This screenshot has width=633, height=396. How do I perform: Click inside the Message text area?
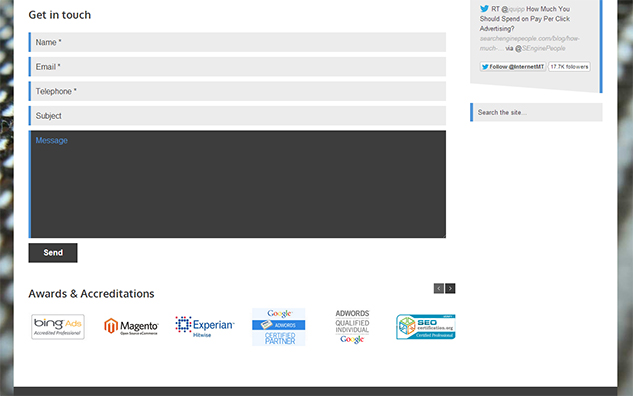click(237, 184)
